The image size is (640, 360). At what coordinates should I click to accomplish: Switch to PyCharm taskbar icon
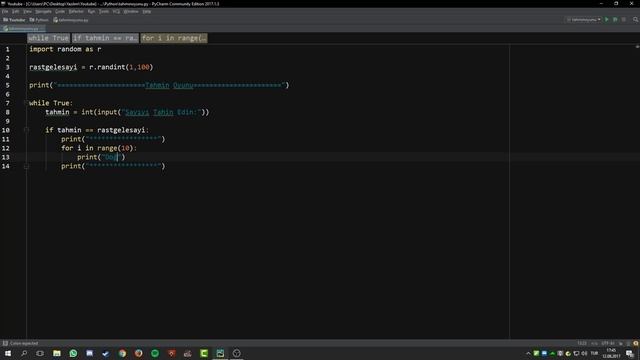click(220, 353)
